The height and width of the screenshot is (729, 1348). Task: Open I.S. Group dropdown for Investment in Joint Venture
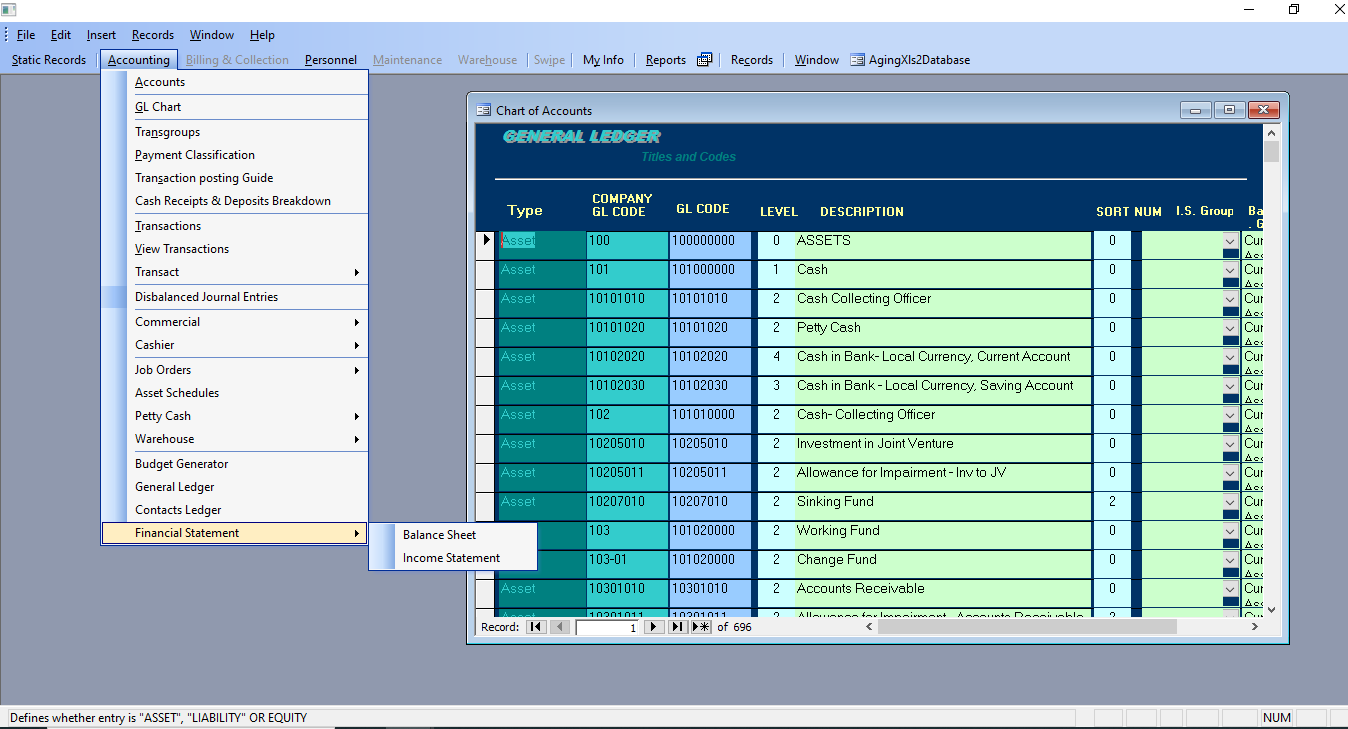click(x=1230, y=444)
